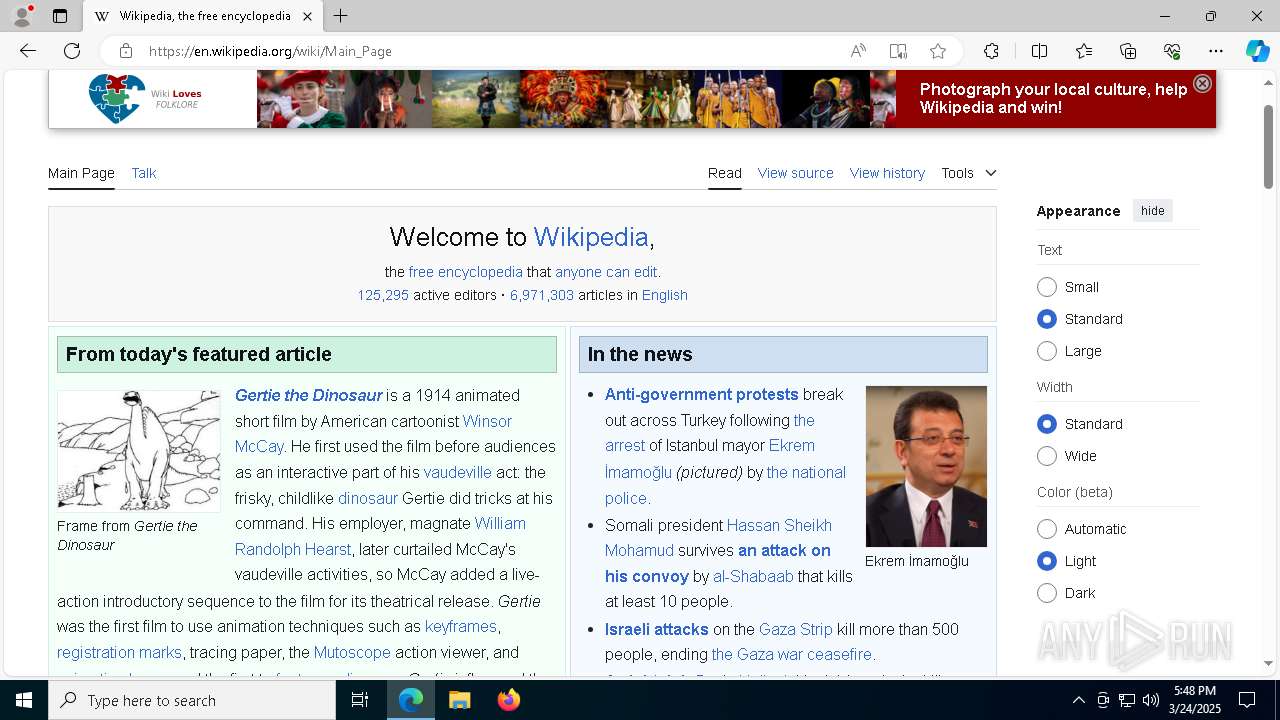Open Immersive reader icon in address bar
Screen dimensions: 1280x720
[x=898, y=51]
